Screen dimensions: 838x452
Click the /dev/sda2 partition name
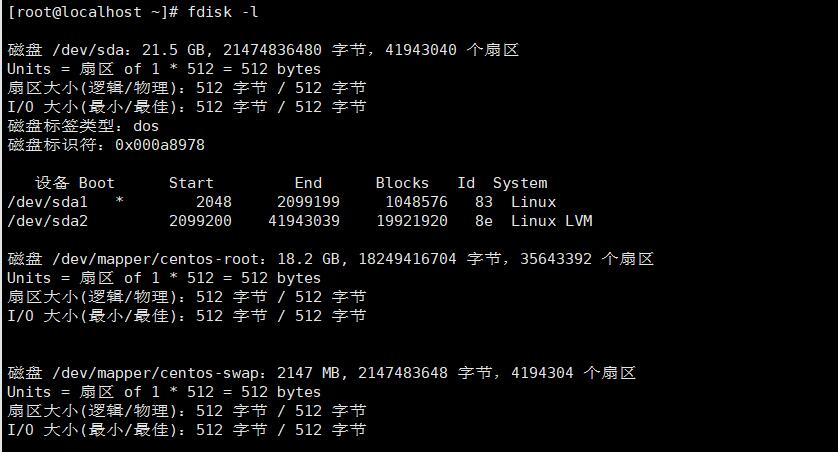pos(47,221)
